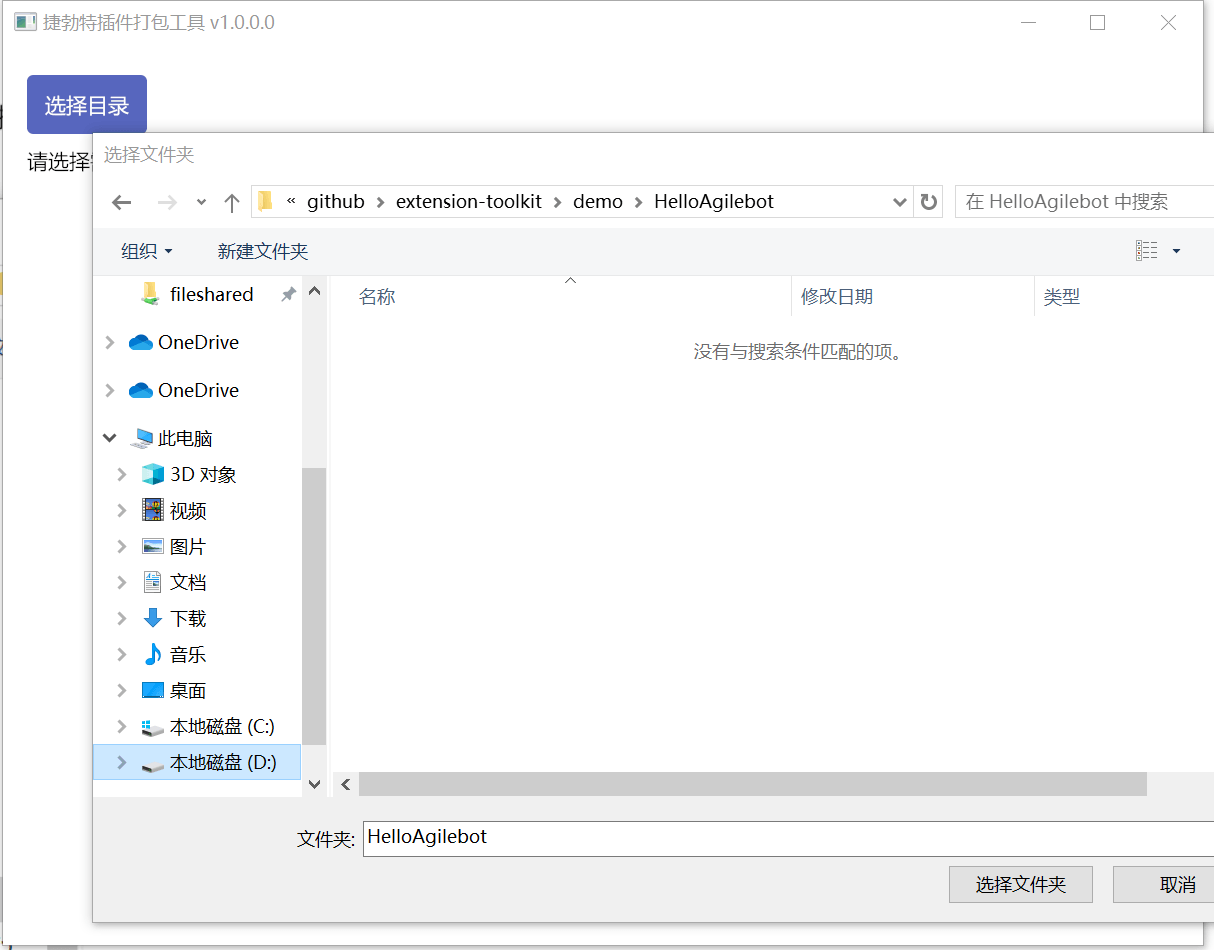Collapse the 此电脑 tree node

pyautogui.click(x=110, y=438)
